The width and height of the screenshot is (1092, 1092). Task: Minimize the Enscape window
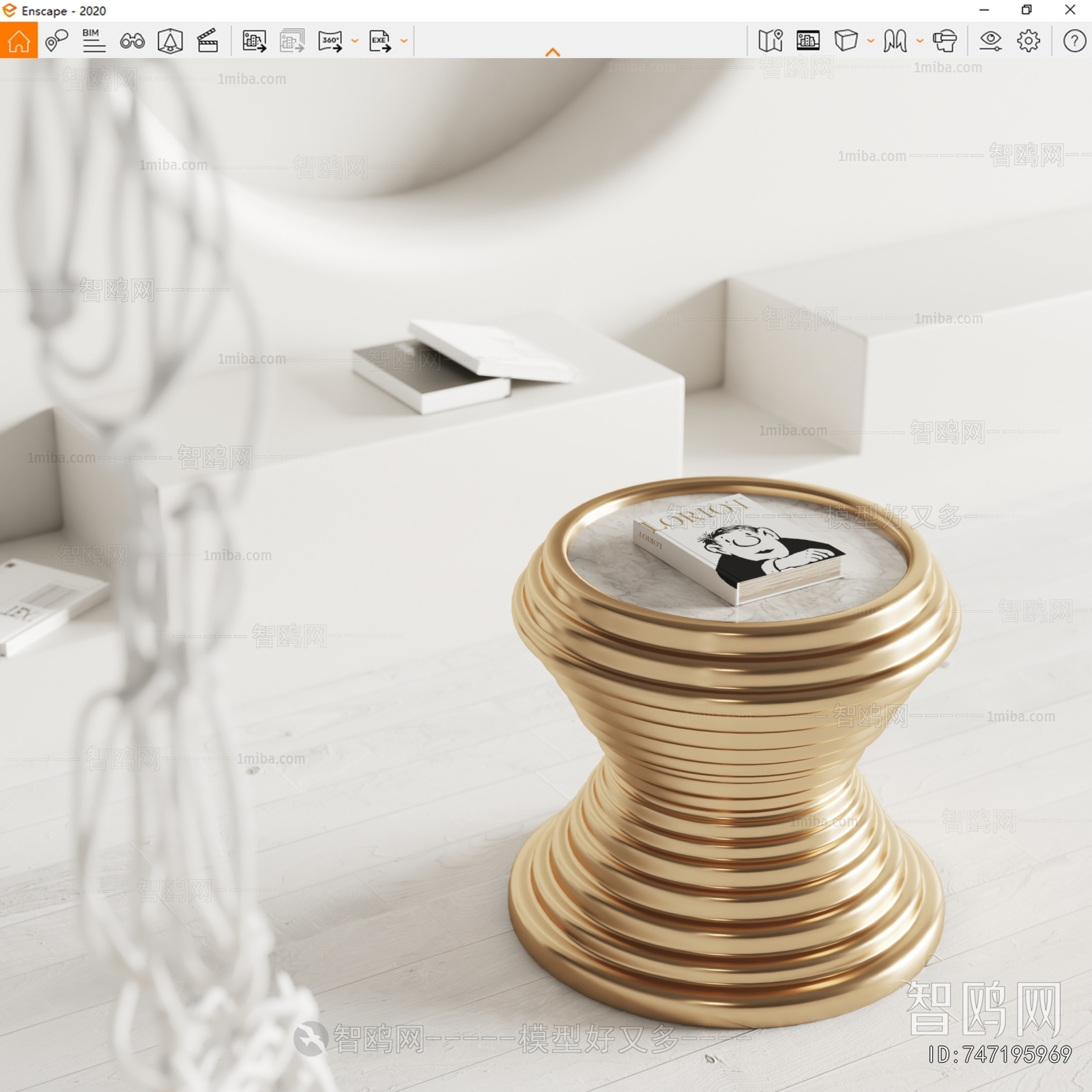(984, 10)
